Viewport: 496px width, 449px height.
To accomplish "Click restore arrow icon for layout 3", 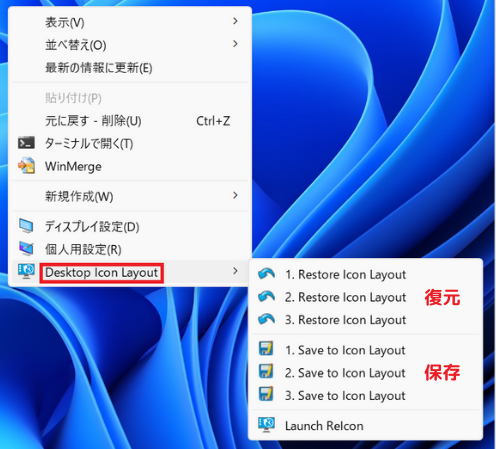I will [266, 319].
